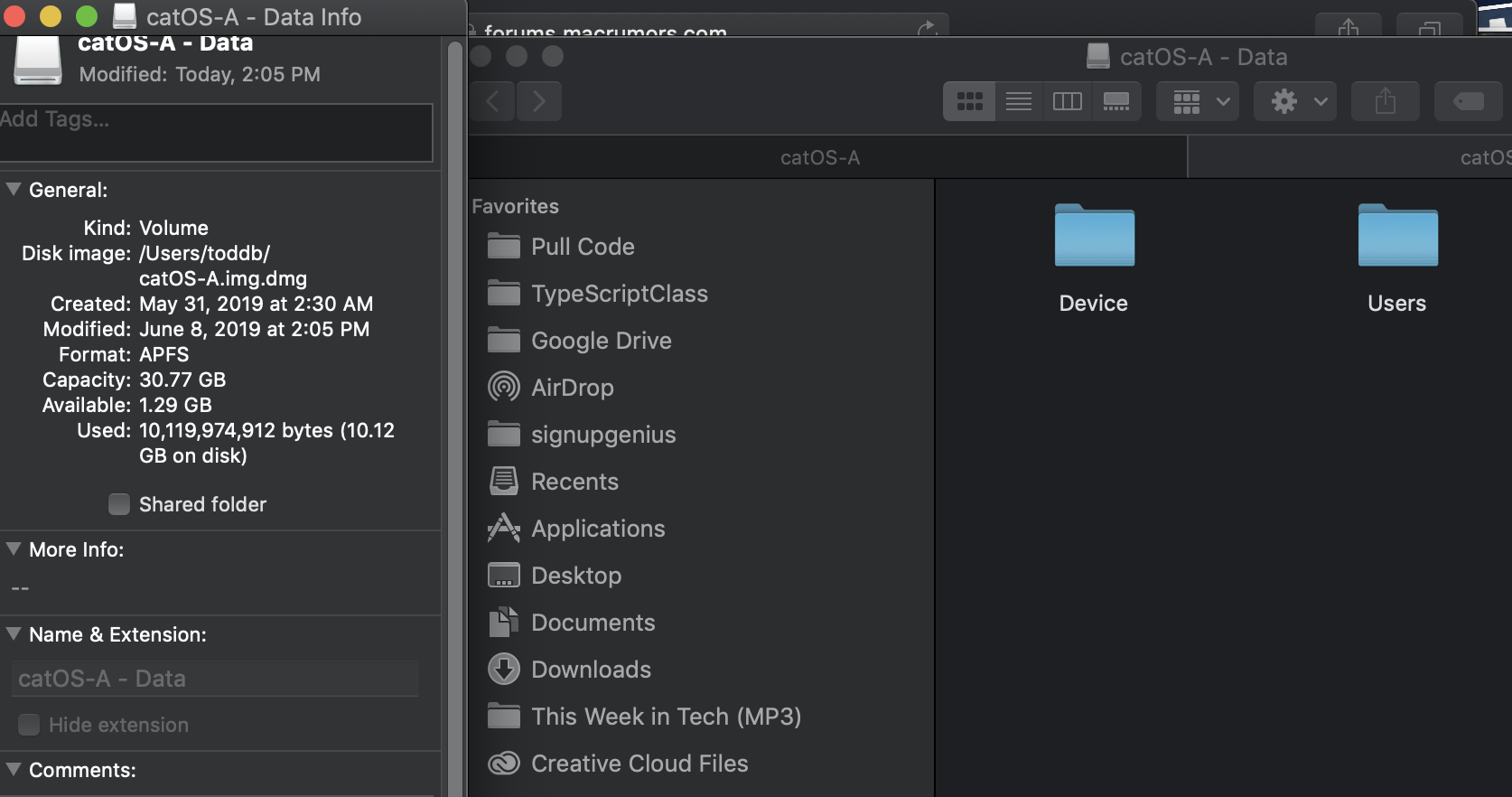Click the disk image path /Users/toddb/
Viewport: 1512px width, 797px height.
coord(204,253)
